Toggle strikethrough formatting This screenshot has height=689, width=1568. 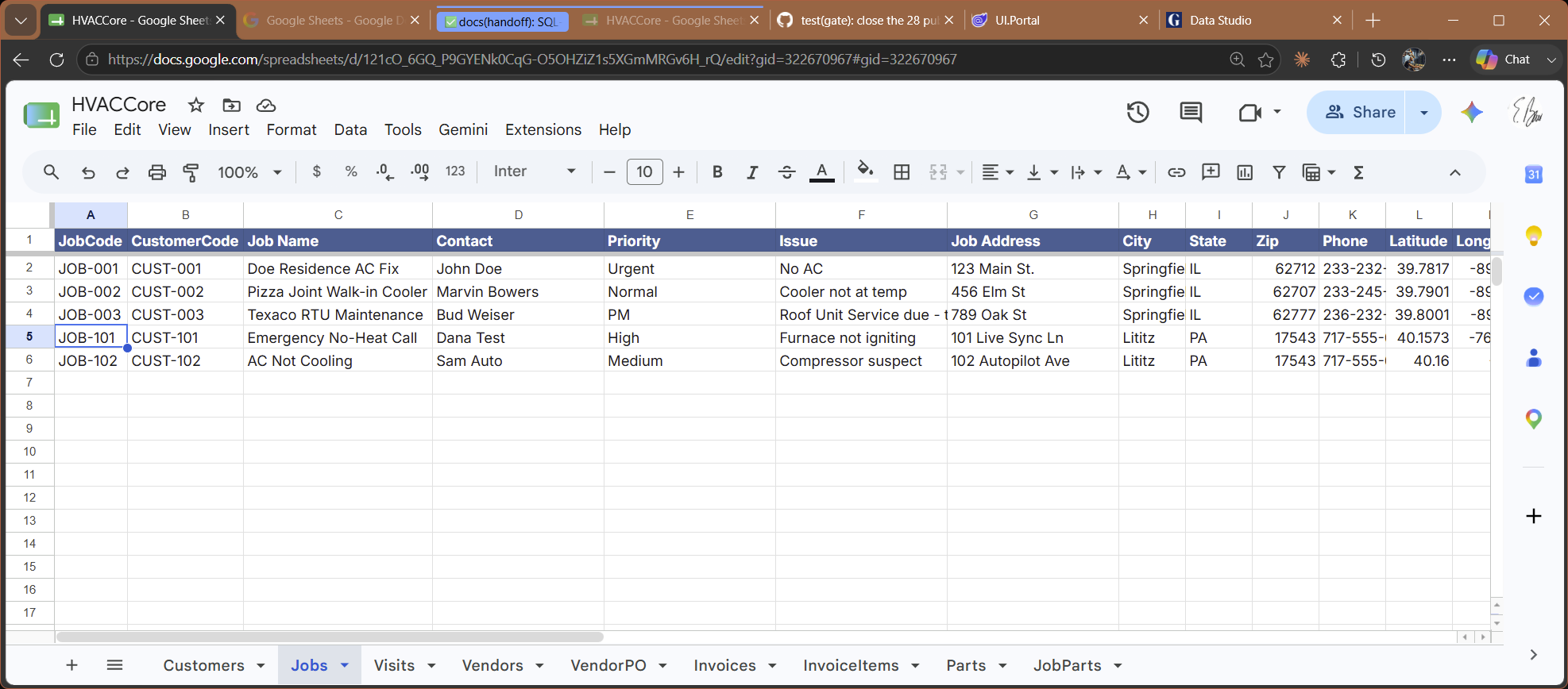click(x=786, y=172)
